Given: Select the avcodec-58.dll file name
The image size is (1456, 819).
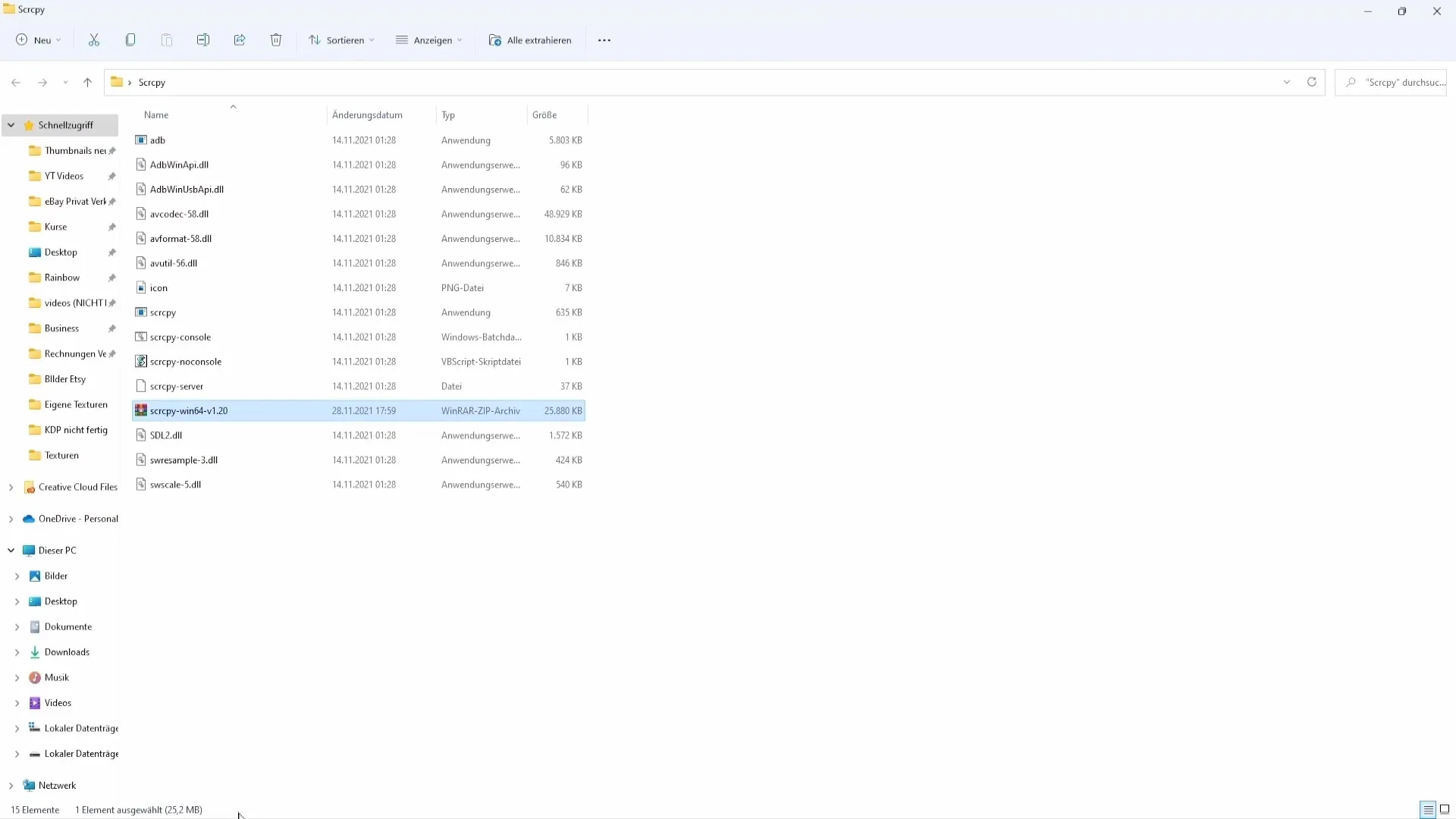Looking at the screenshot, I should pos(179,214).
